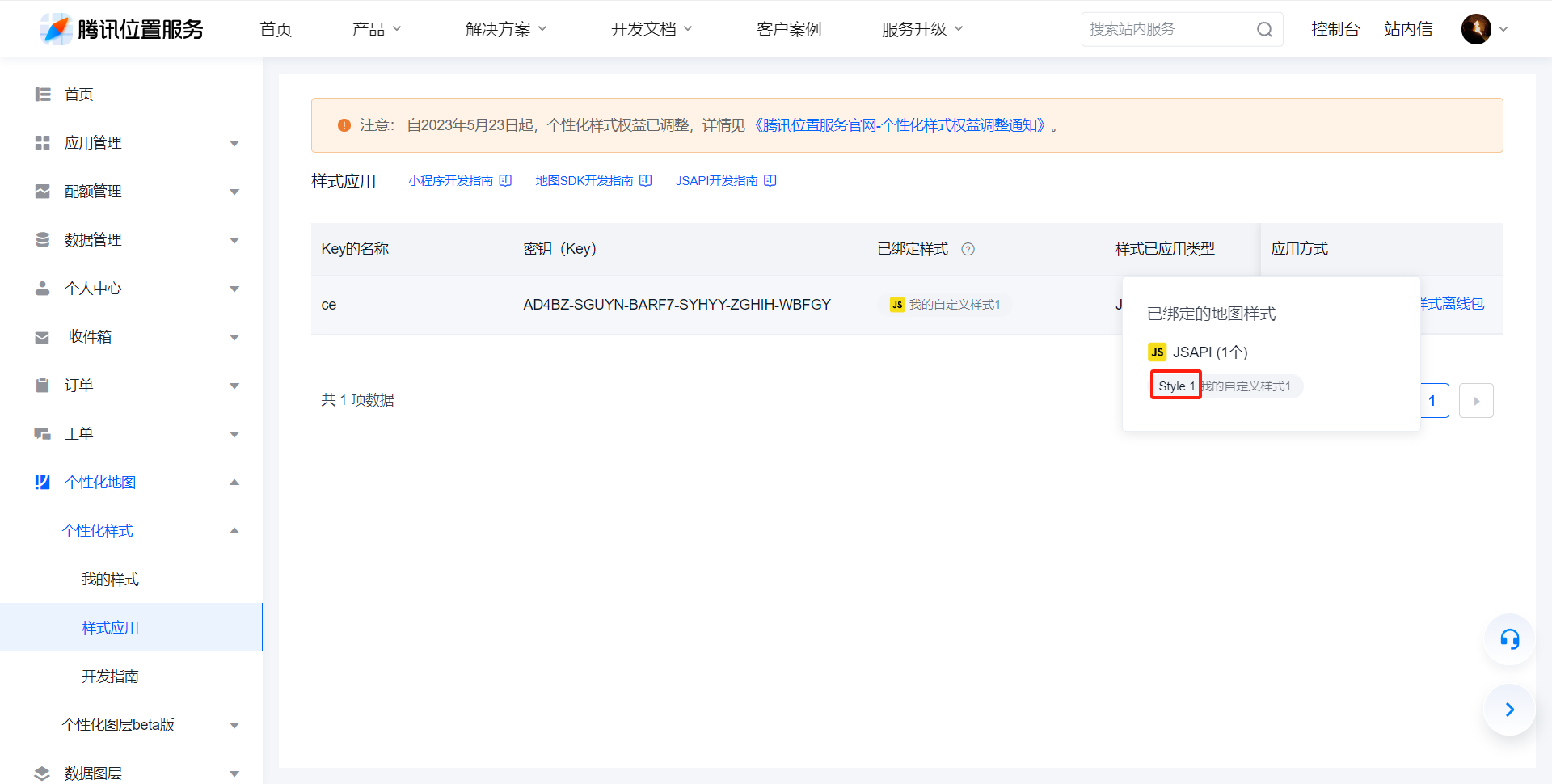Open the 个性化样式权益调整通知 link

[x=900, y=125]
